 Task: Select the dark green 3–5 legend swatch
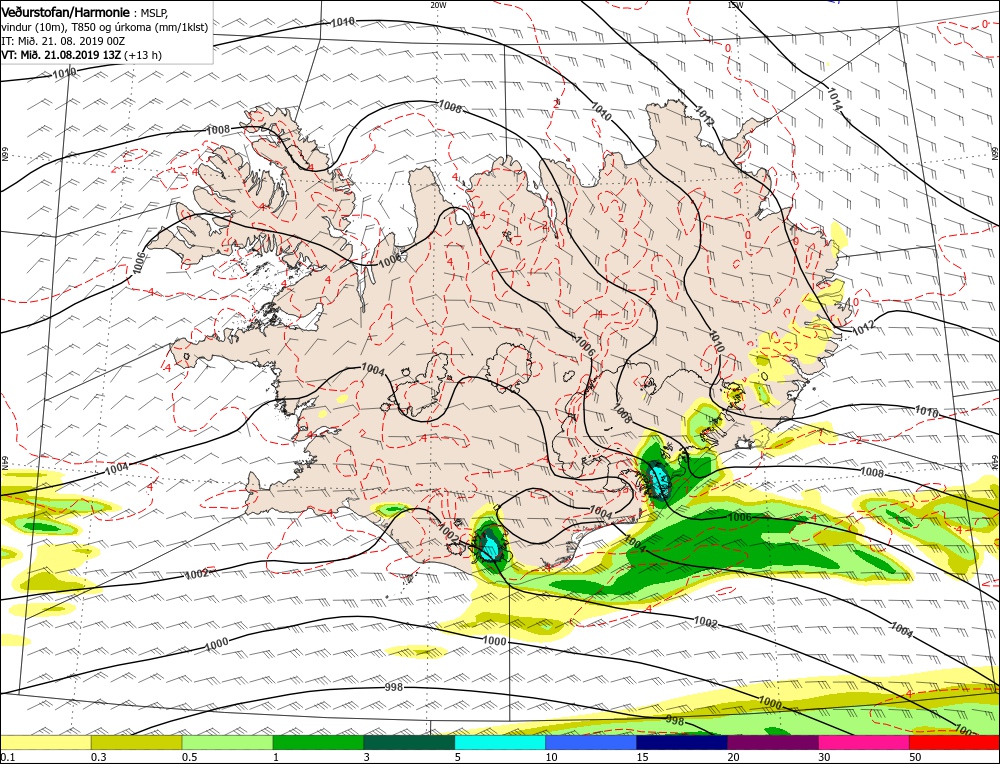pyautogui.click(x=409, y=742)
